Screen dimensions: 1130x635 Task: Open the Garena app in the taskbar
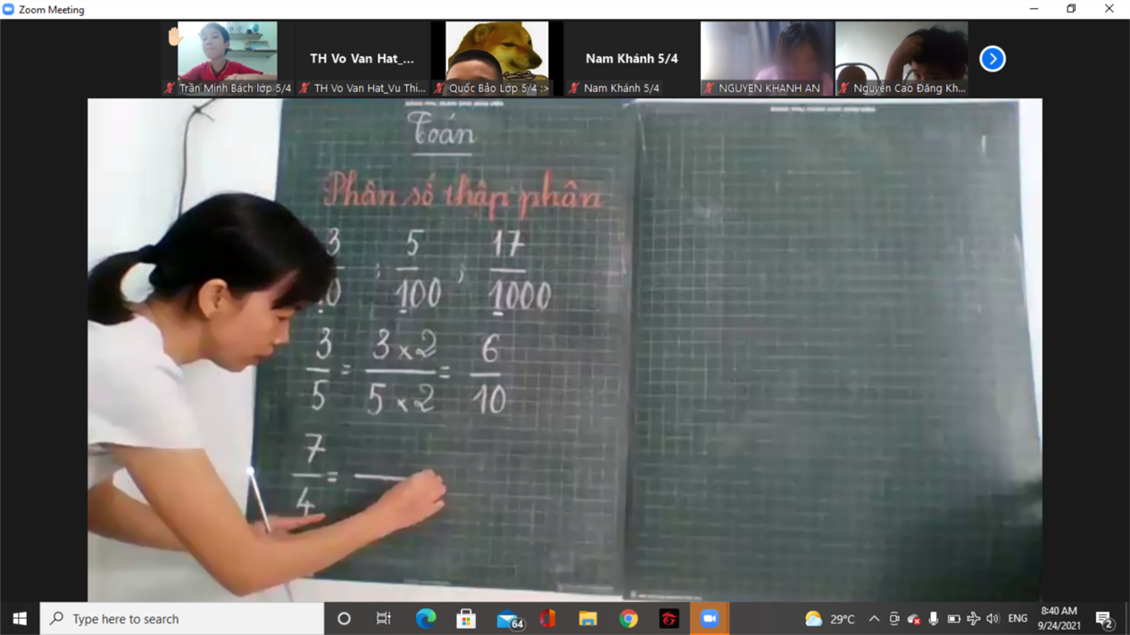(x=669, y=619)
